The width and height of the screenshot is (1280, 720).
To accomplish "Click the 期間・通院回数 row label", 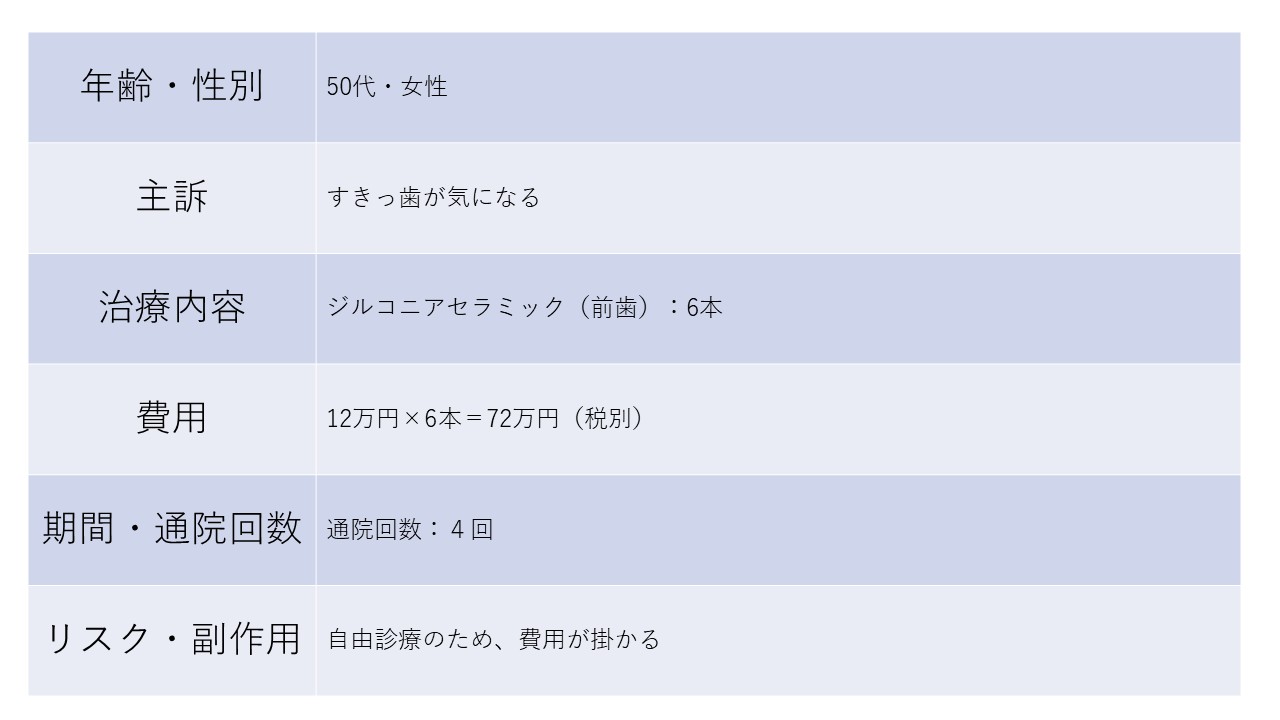I will tap(172, 528).
